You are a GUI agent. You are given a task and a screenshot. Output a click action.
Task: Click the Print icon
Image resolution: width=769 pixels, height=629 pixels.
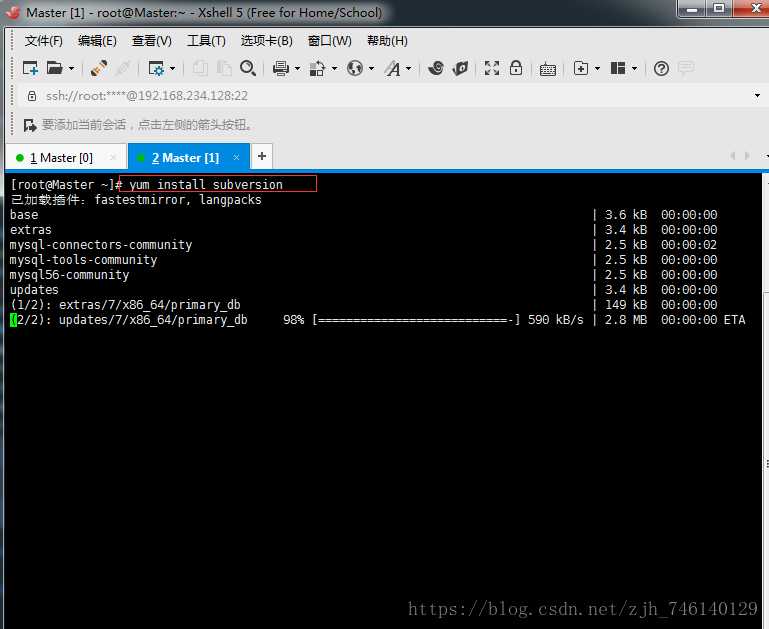[x=281, y=68]
